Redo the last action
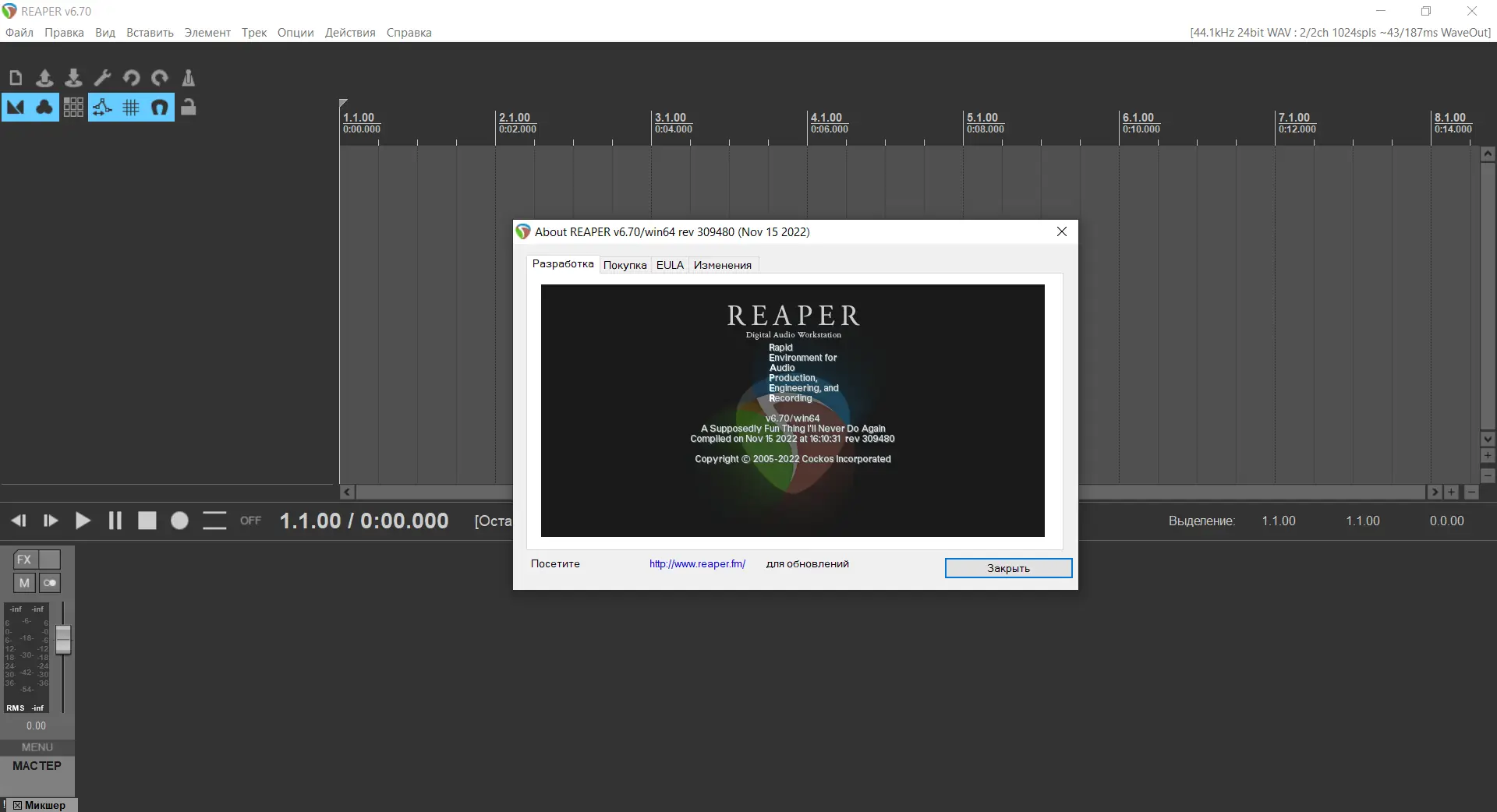 click(x=160, y=78)
